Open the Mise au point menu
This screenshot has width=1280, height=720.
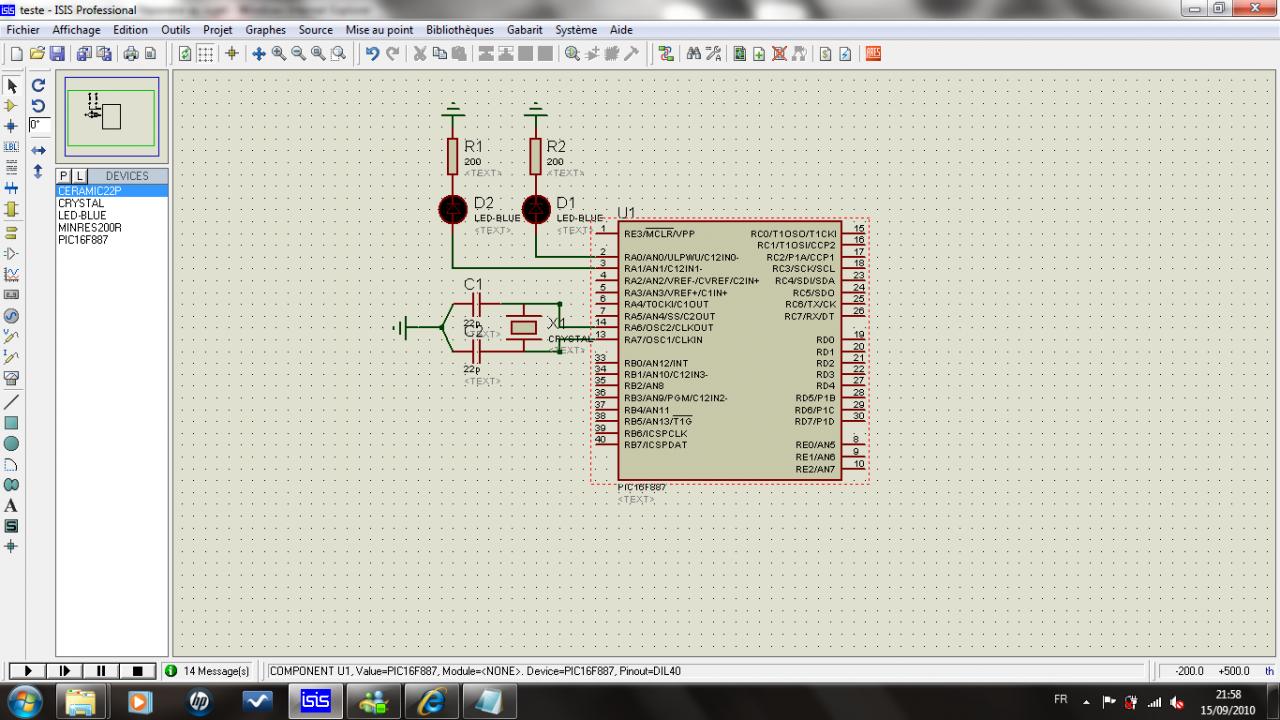379,30
